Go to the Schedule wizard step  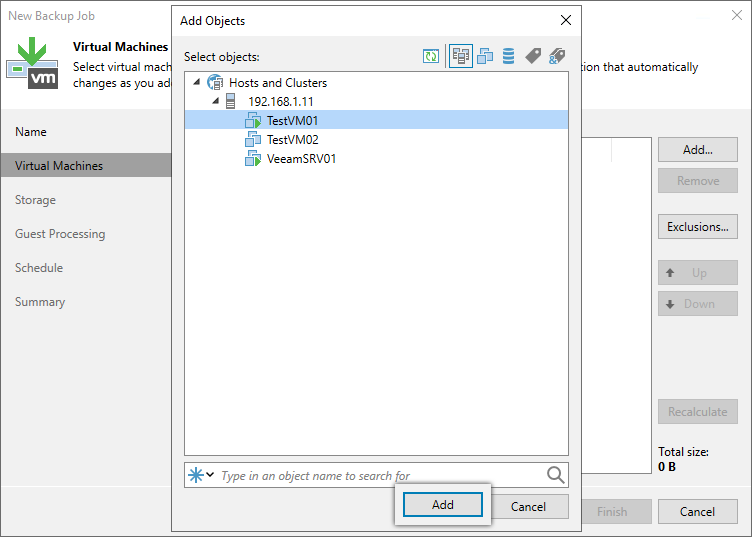[x=39, y=268]
